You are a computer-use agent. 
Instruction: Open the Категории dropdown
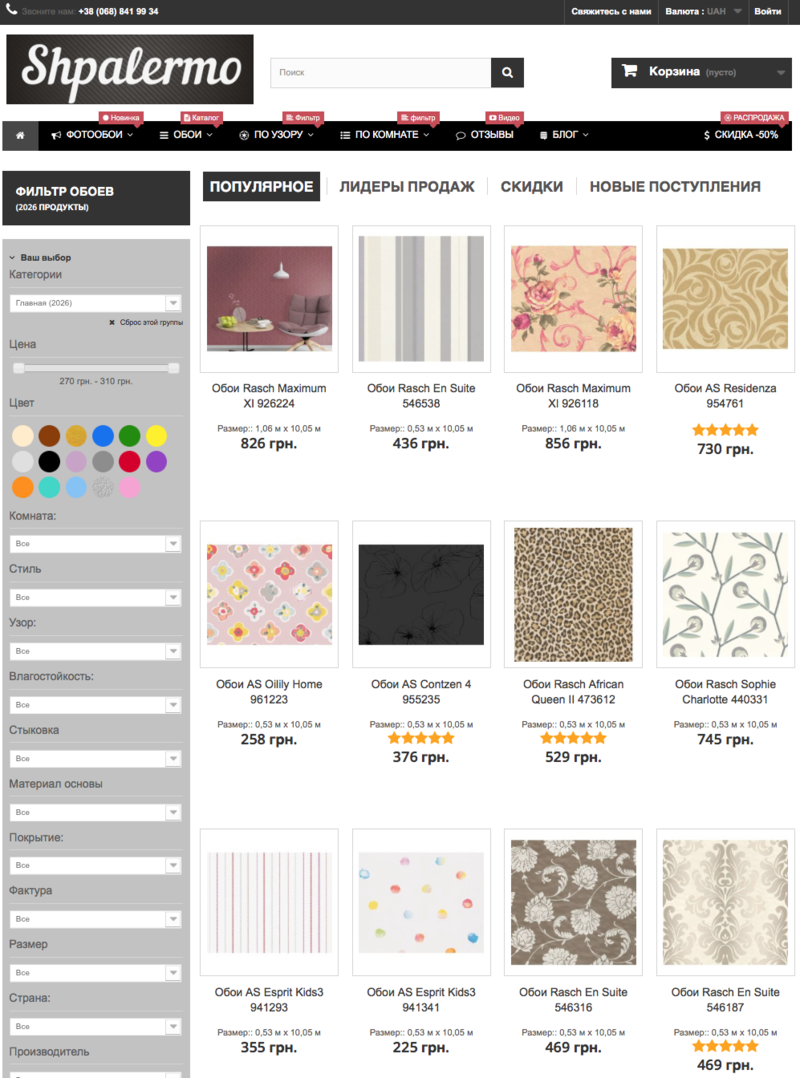pos(95,303)
